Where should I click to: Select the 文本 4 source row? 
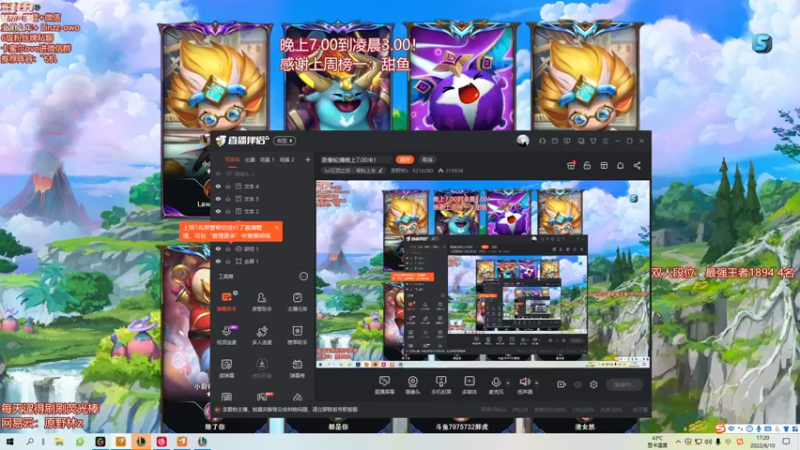[263, 187]
